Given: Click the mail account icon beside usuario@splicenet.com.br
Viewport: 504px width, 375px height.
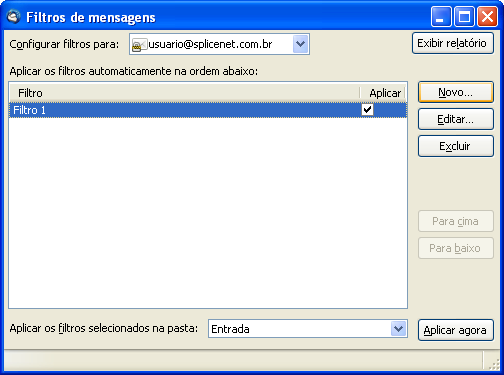Looking at the screenshot, I should [139, 45].
